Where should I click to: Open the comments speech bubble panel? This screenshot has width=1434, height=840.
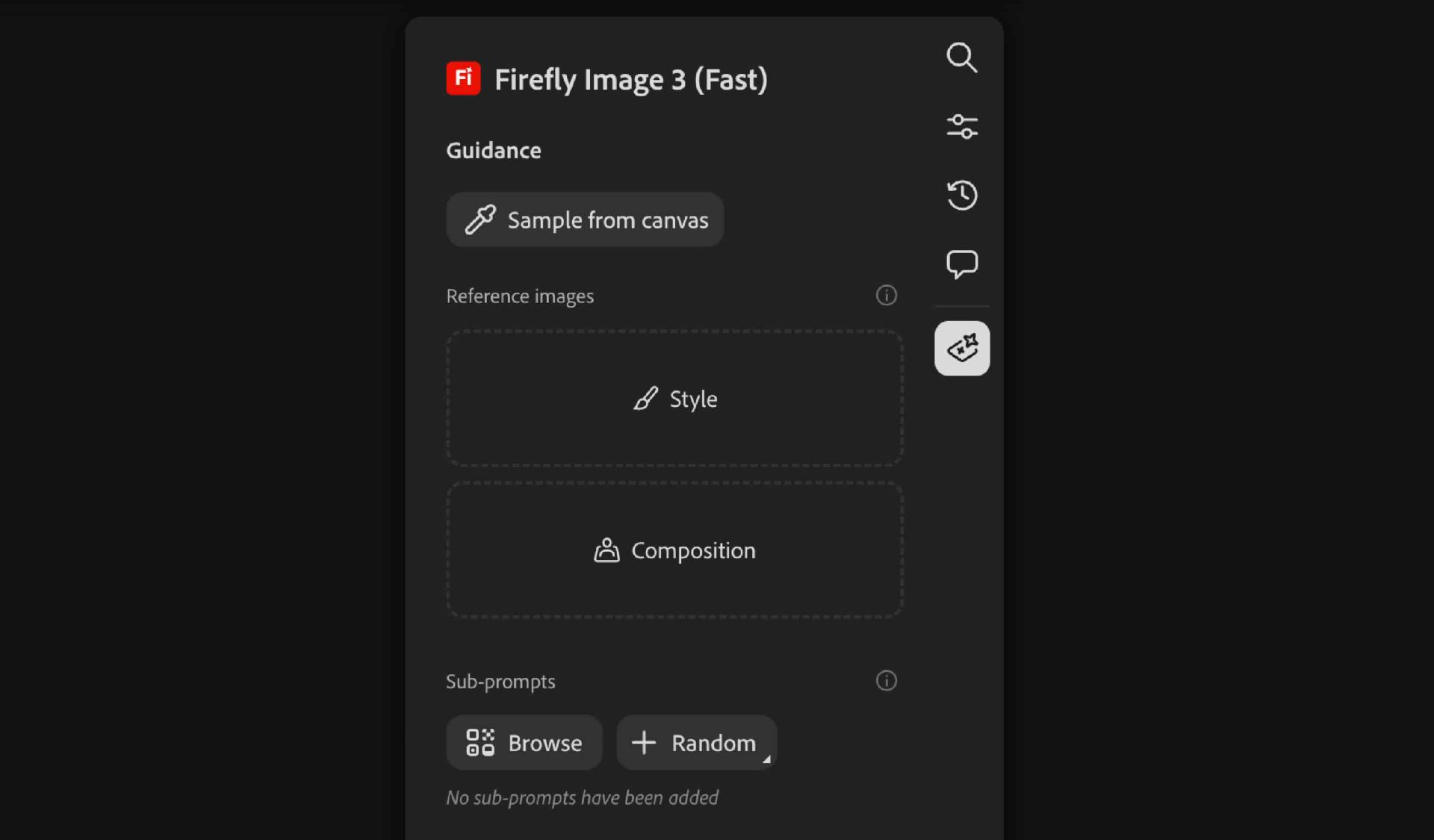[961, 264]
